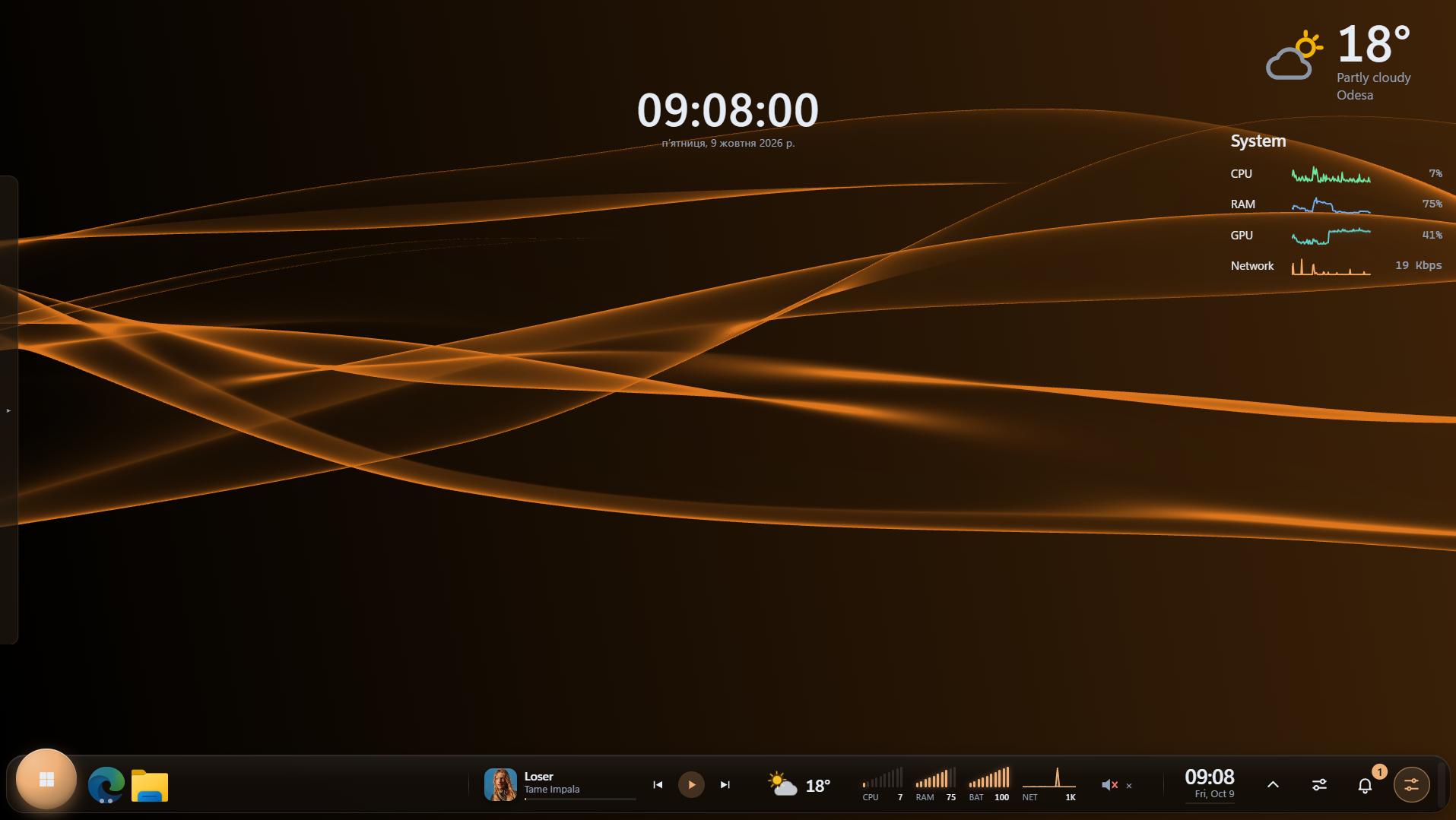Click the 09:08:00 desktop clock

tap(728, 109)
